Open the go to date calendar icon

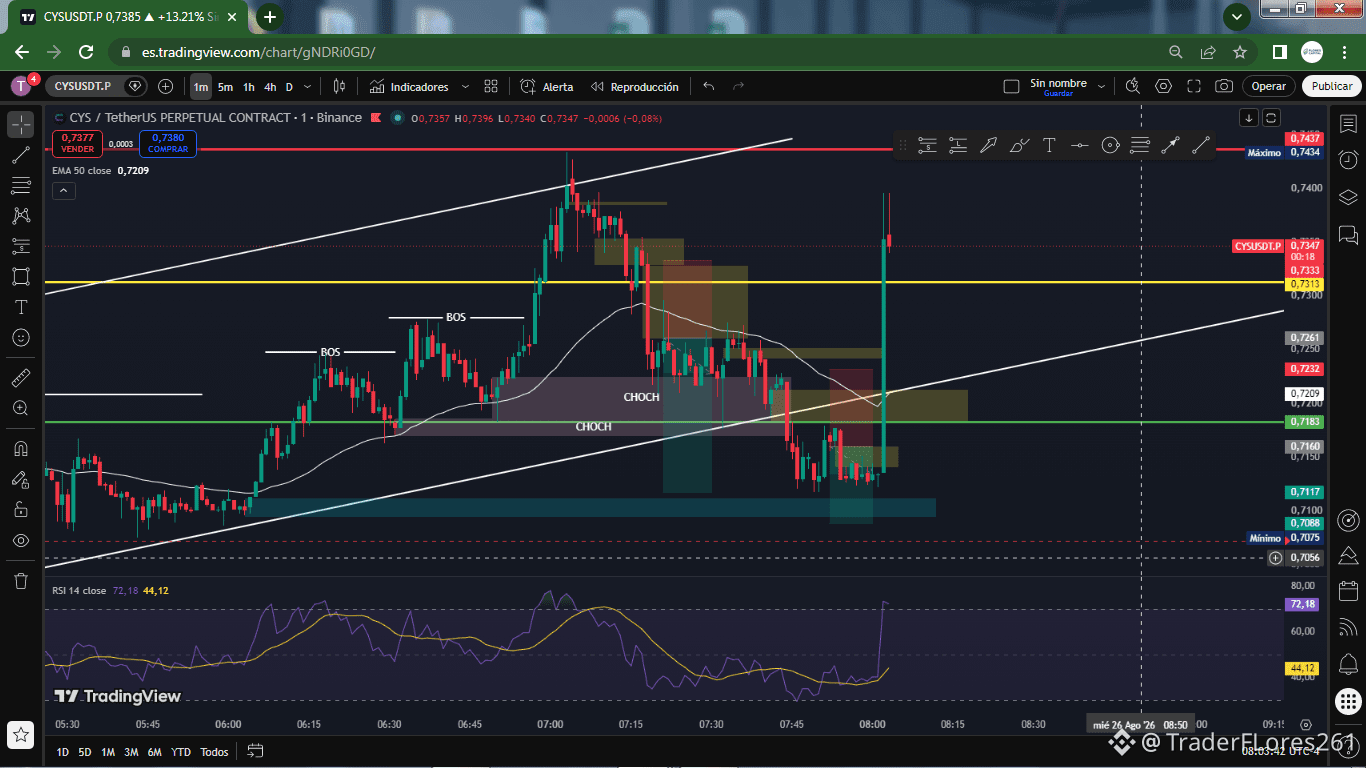(x=255, y=751)
